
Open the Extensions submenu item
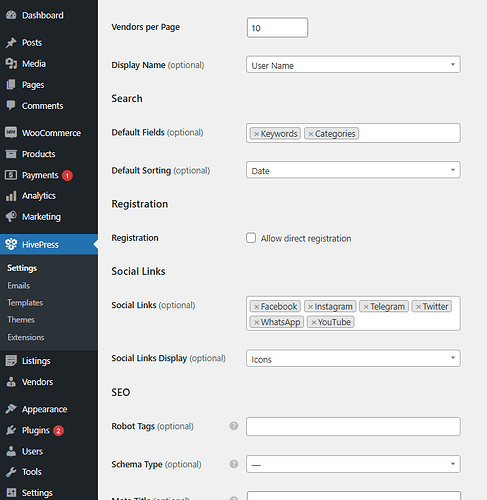click(x=26, y=337)
